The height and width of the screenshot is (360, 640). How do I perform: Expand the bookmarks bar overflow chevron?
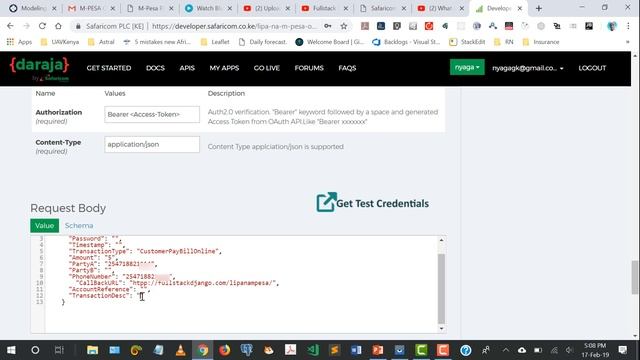(x=627, y=42)
